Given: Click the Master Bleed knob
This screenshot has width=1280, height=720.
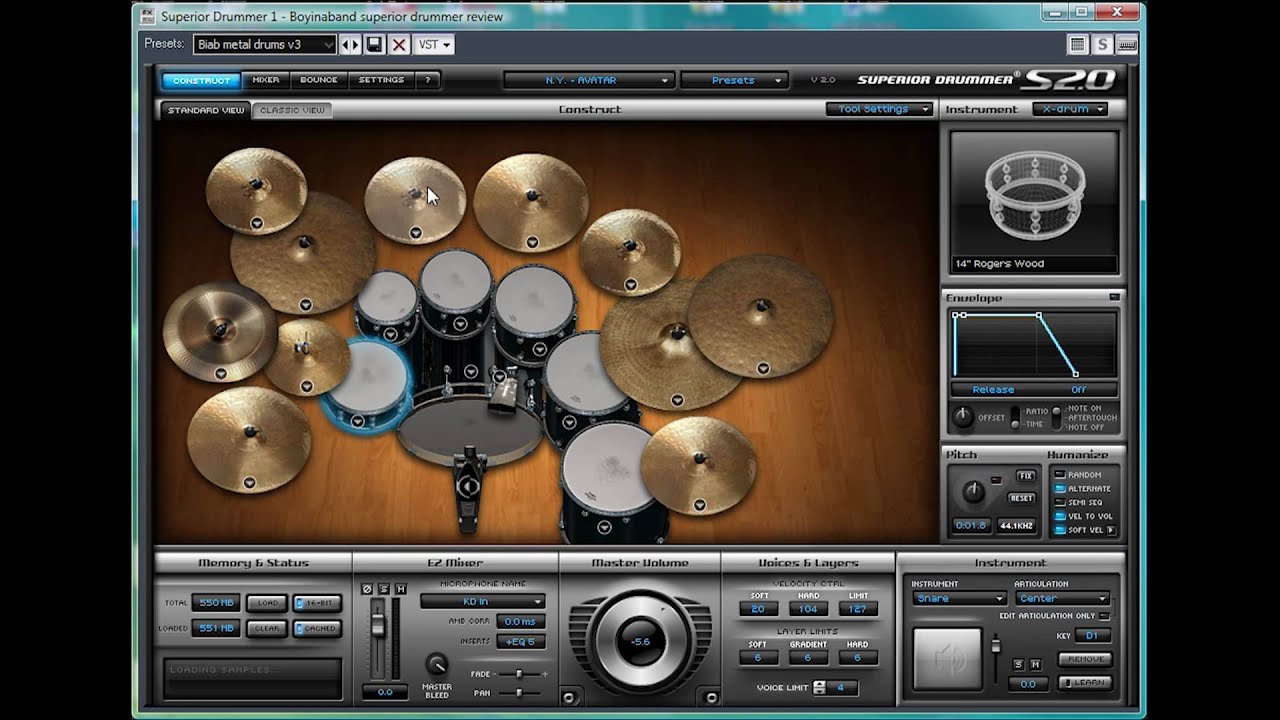Looking at the screenshot, I should tap(437, 665).
